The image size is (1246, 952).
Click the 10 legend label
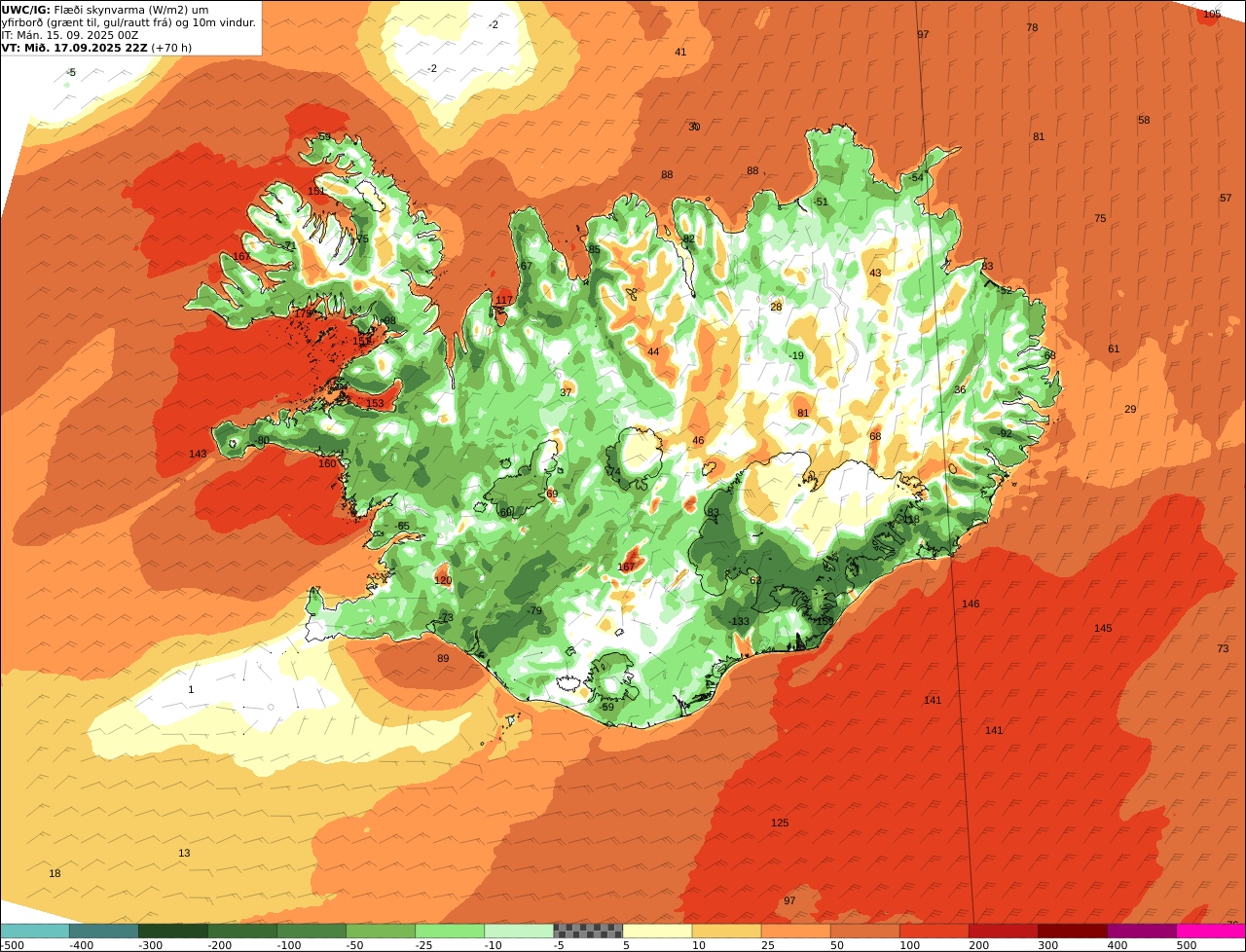[699, 945]
